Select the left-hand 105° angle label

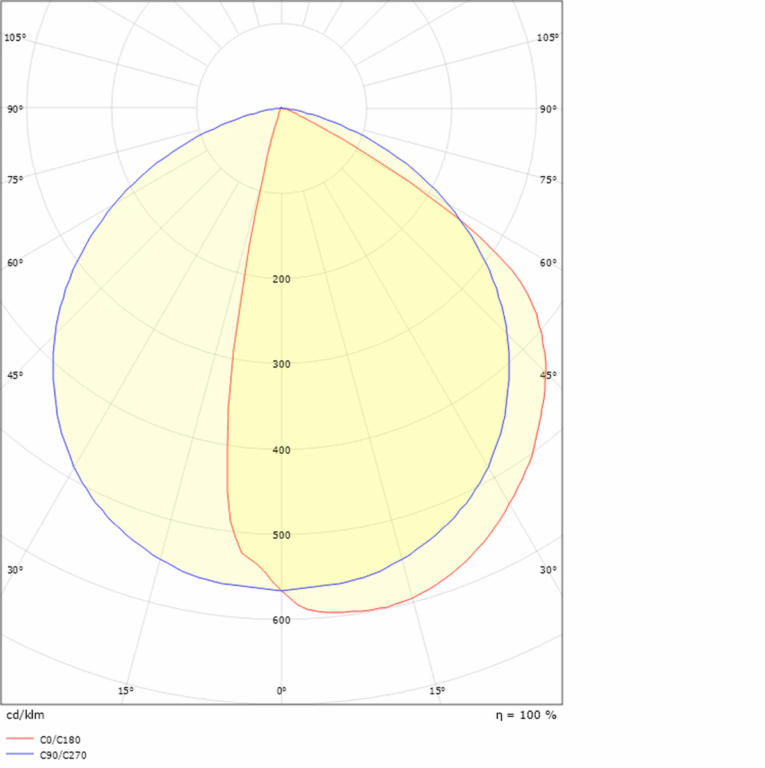[15, 38]
